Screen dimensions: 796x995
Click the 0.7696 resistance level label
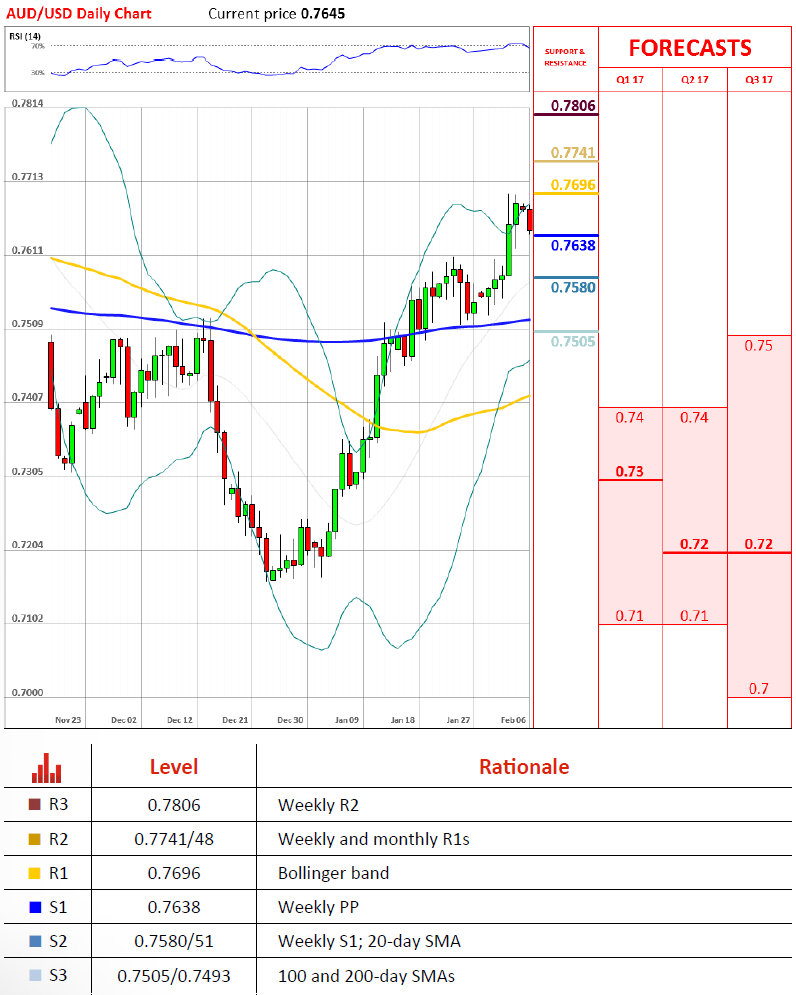click(573, 185)
